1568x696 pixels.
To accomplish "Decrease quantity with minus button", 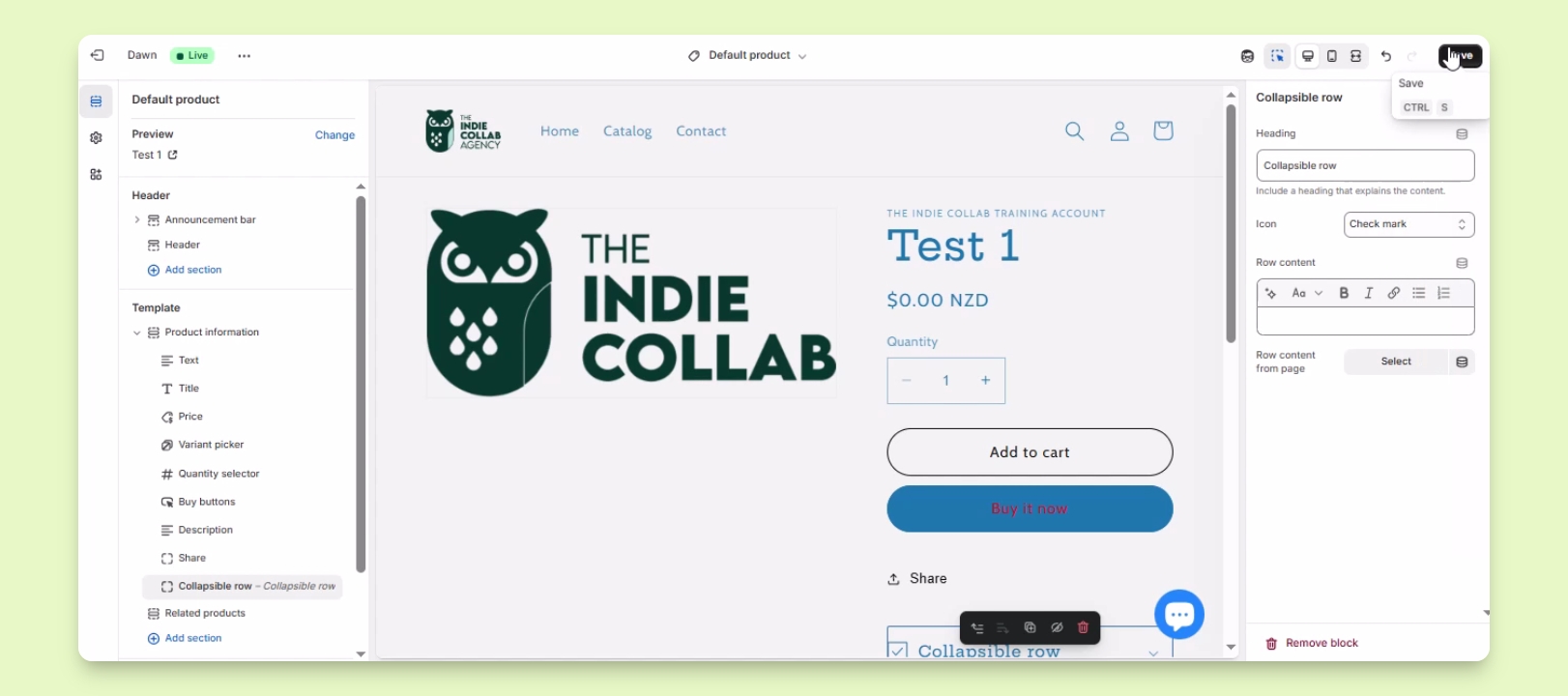I will coord(907,381).
